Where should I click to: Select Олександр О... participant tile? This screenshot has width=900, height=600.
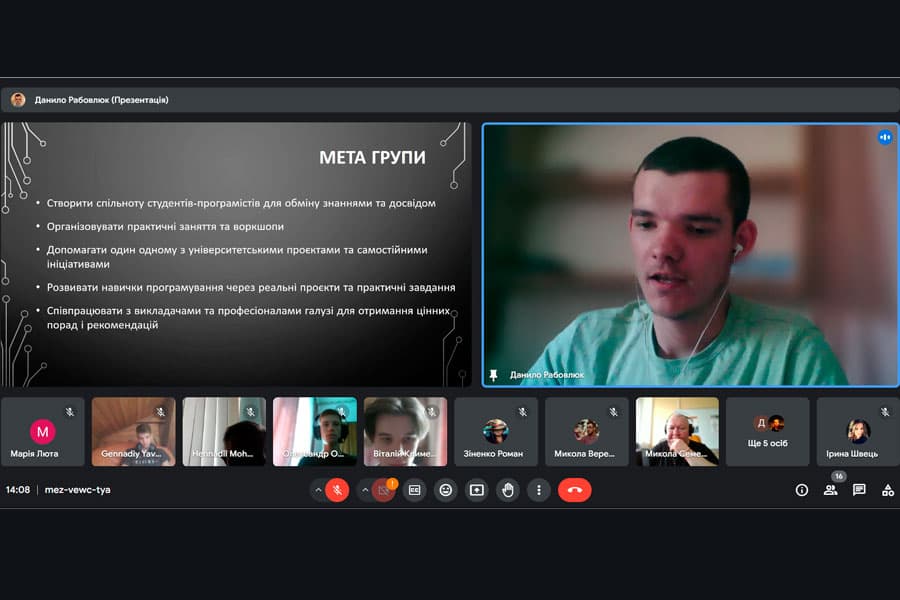pos(315,431)
